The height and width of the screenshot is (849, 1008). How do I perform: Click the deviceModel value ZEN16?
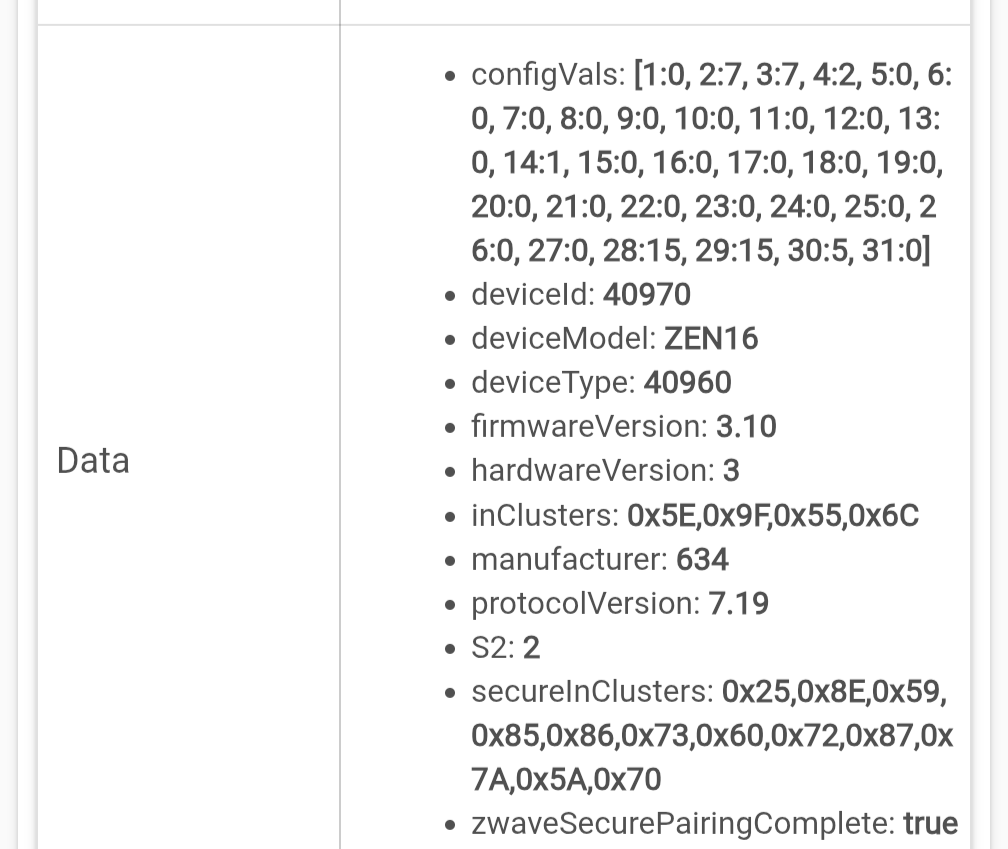tap(711, 339)
